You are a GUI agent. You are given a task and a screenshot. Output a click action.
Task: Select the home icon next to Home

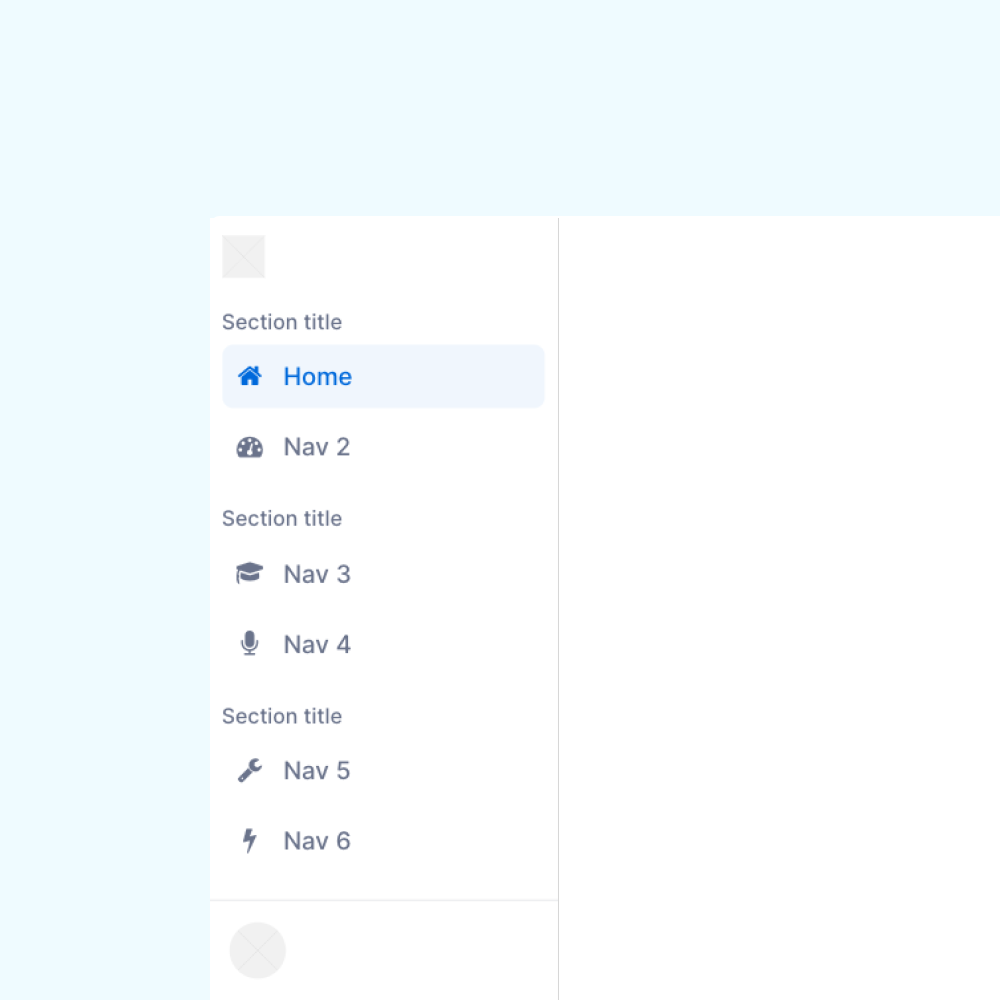pos(250,376)
